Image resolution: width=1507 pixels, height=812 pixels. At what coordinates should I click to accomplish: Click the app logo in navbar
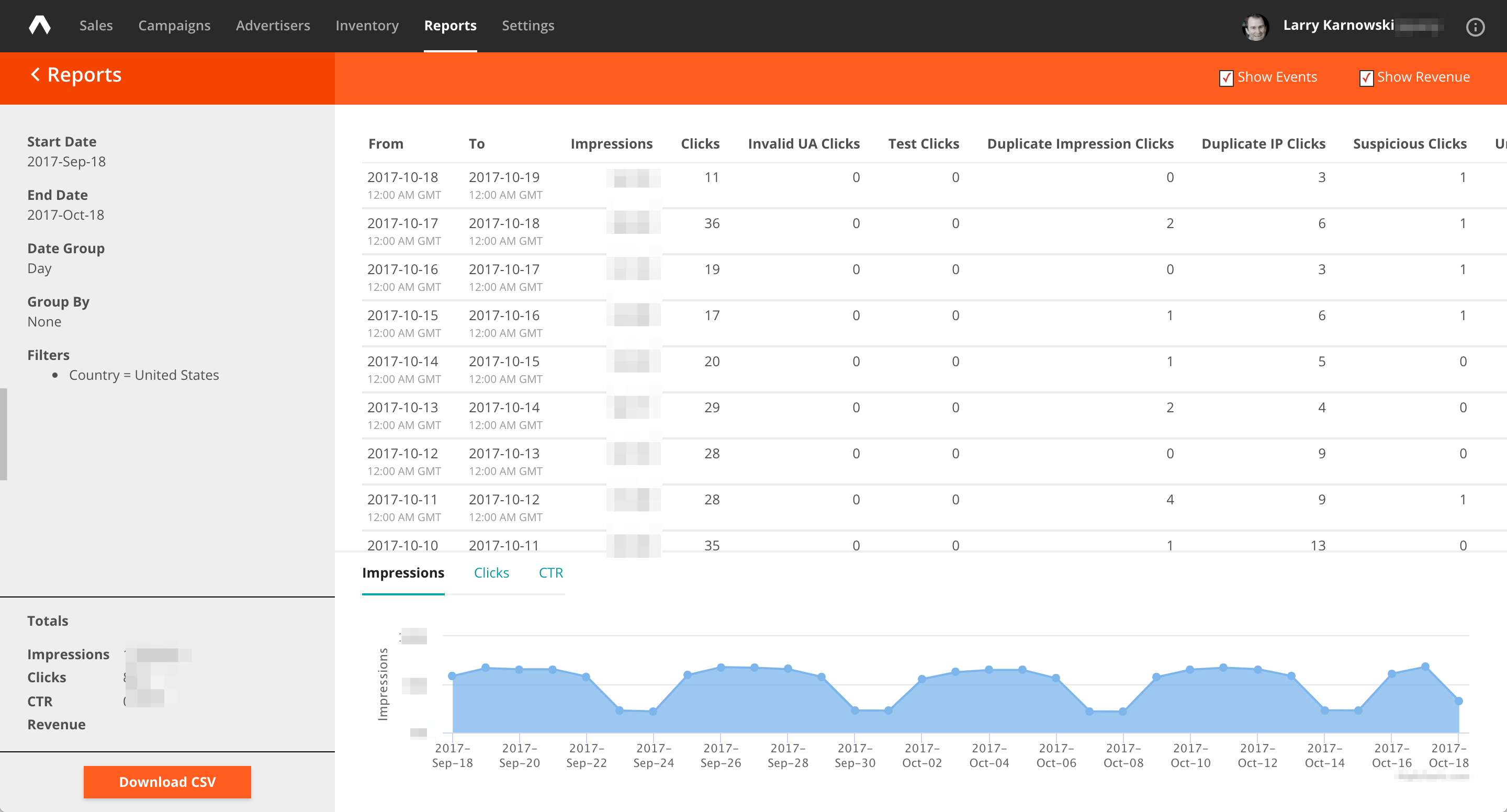point(40,25)
